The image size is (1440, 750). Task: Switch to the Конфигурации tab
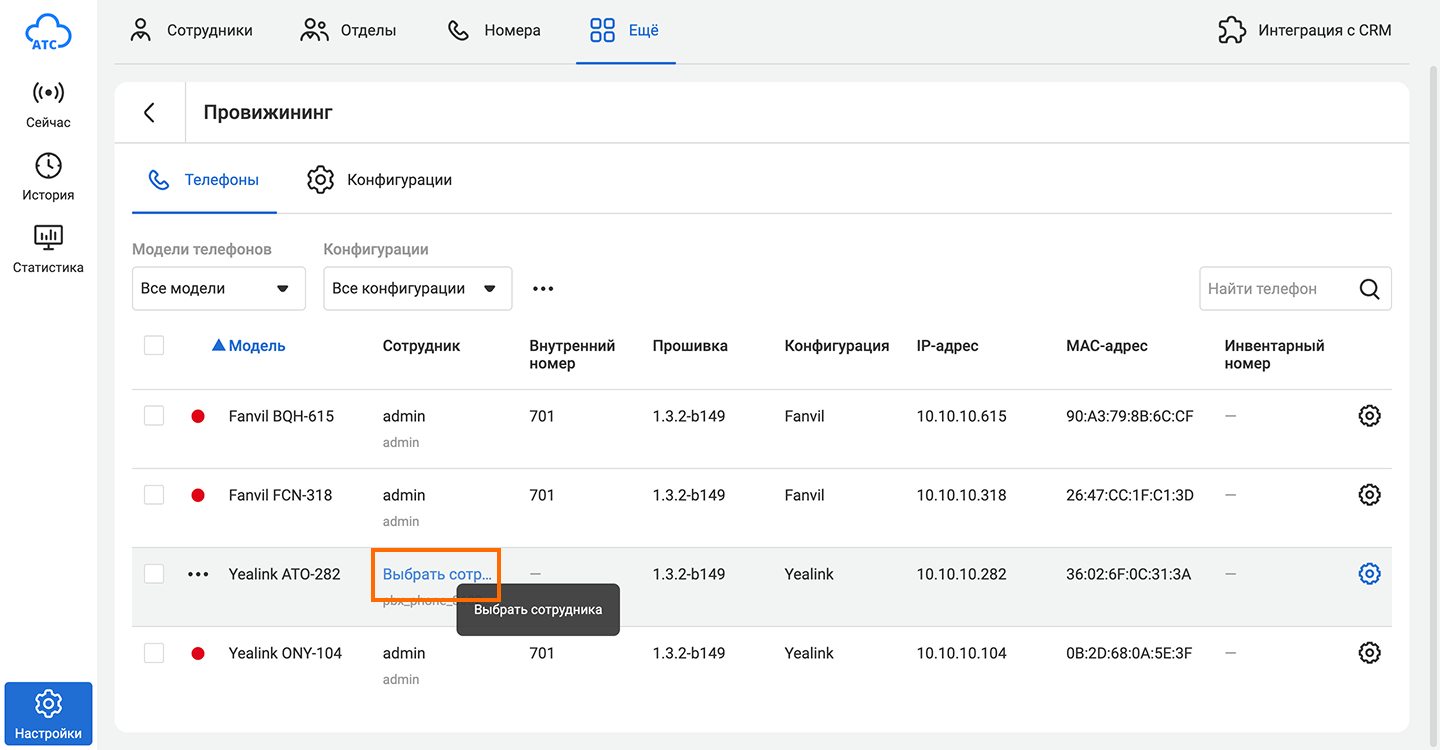(x=380, y=180)
